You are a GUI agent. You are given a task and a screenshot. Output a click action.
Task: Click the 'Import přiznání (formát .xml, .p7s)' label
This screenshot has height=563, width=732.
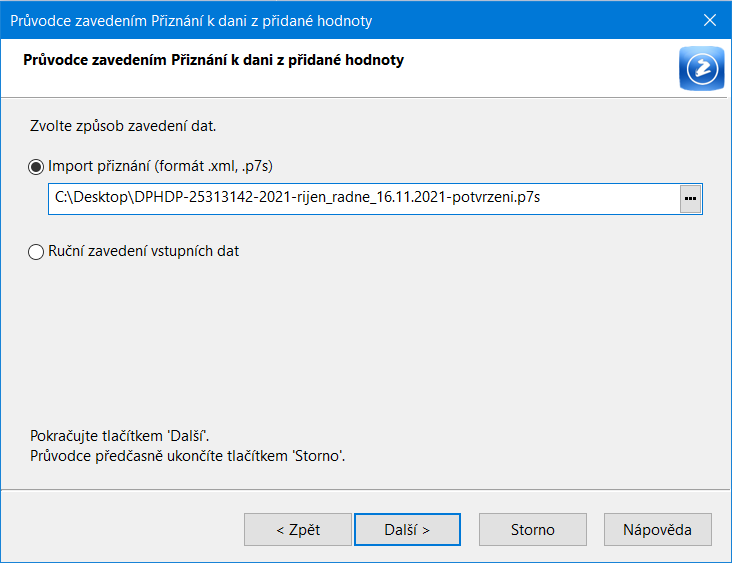(160, 166)
